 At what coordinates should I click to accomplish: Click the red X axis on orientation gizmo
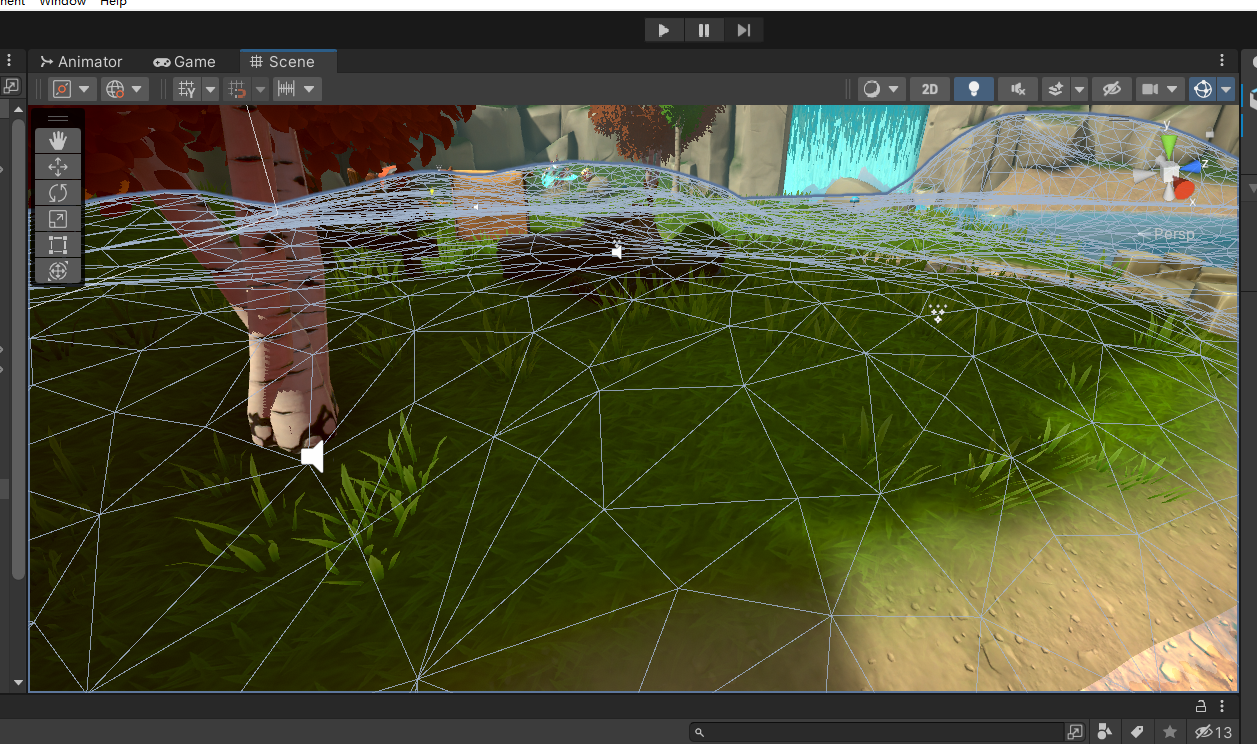(1184, 188)
